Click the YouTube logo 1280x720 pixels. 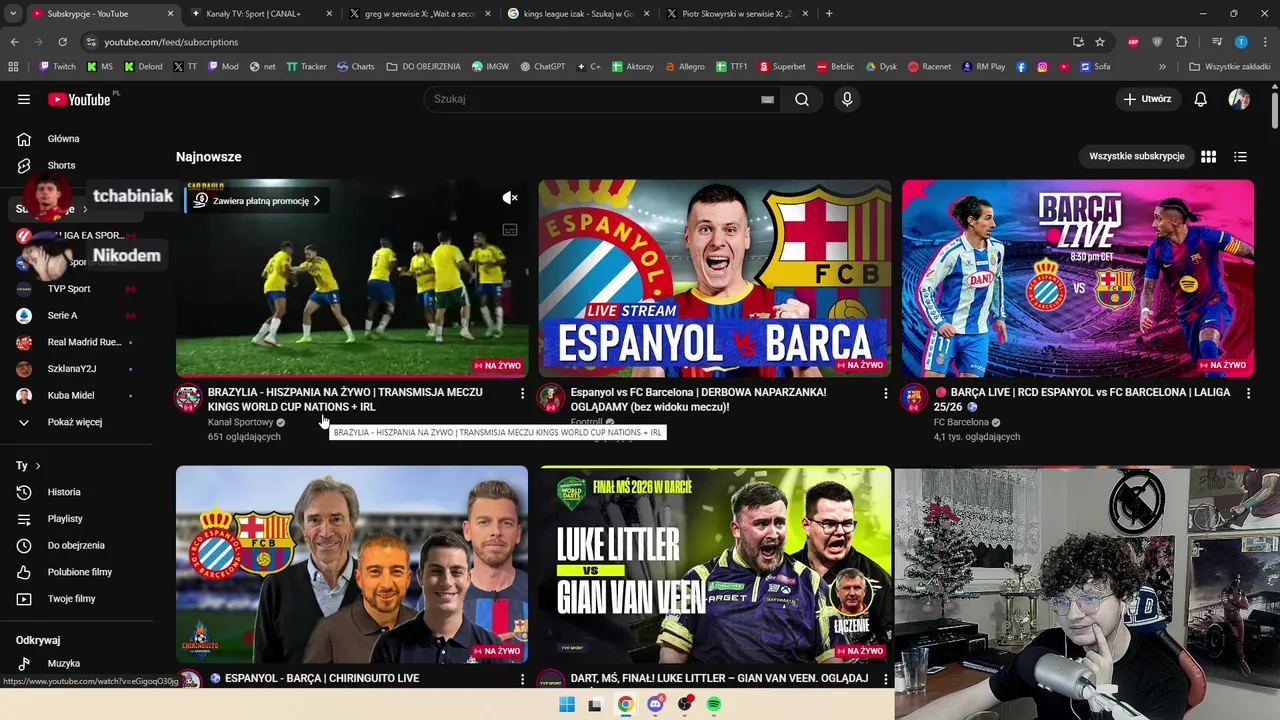pyautogui.click(x=80, y=99)
